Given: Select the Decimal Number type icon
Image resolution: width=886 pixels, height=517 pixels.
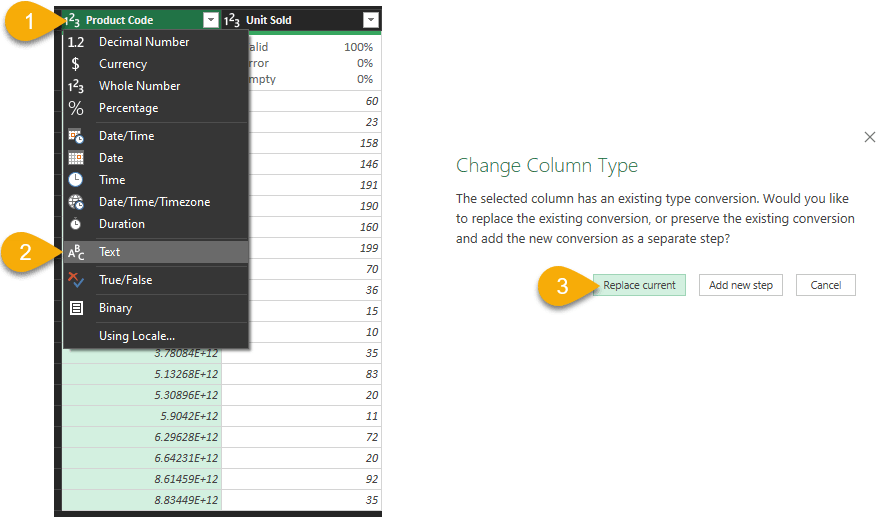Looking at the screenshot, I should pos(76,42).
